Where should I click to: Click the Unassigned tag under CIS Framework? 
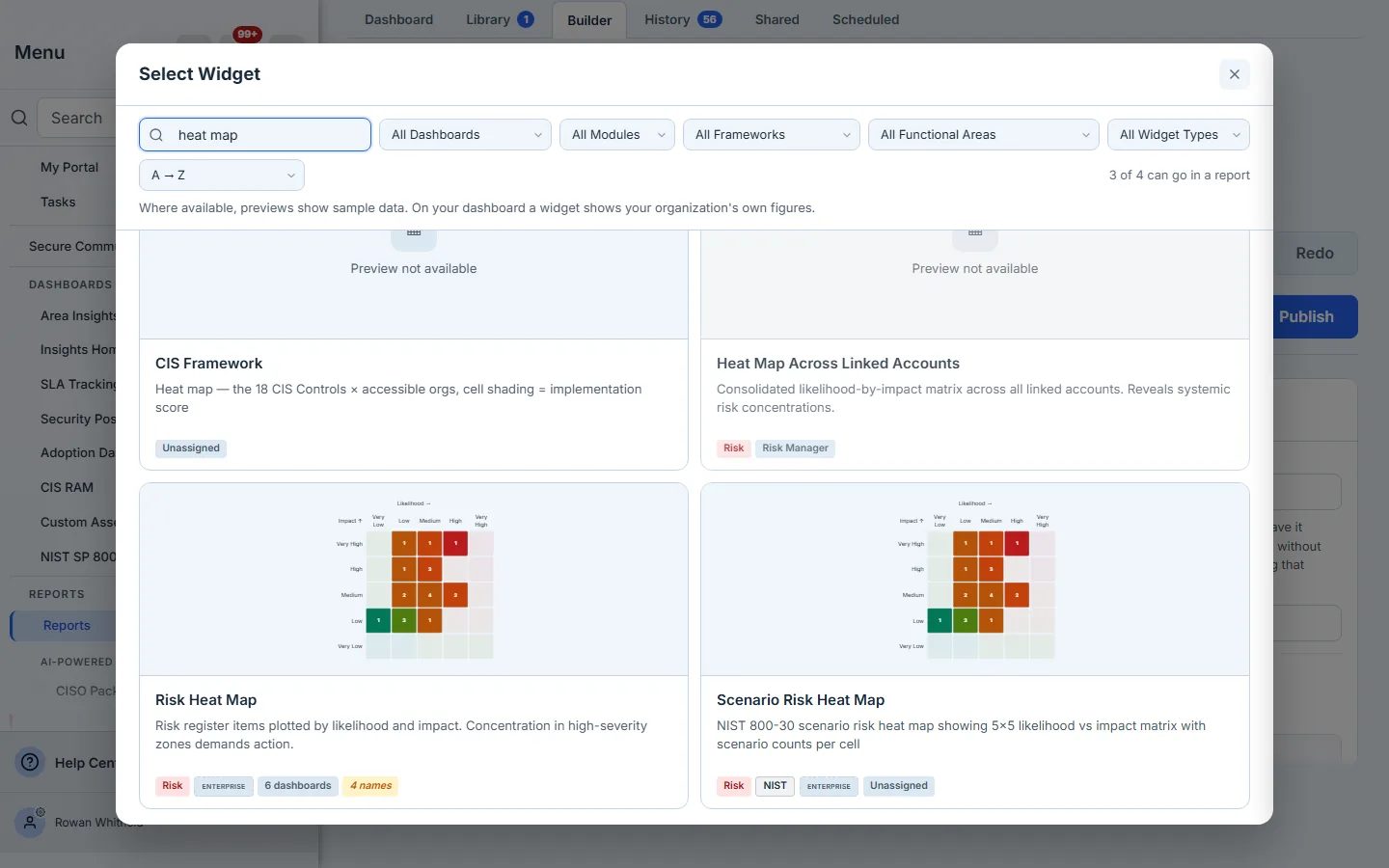191,448
